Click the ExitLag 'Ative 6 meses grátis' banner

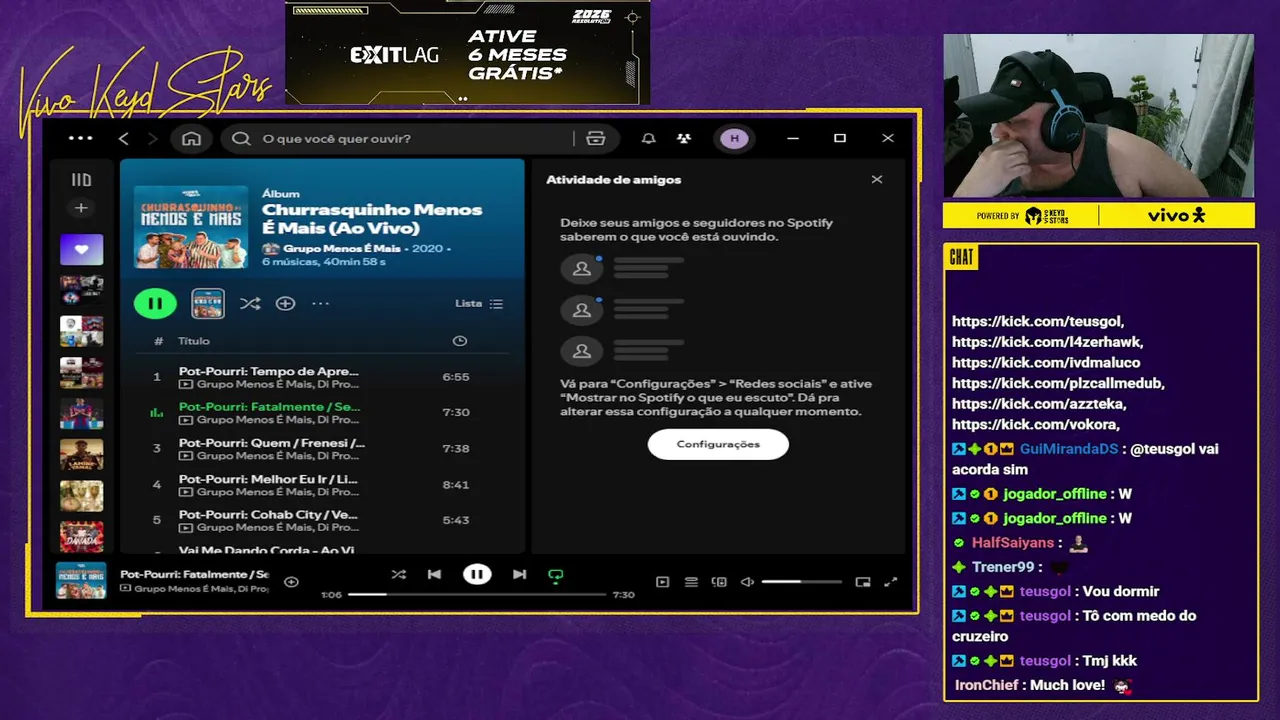(467, 53)
